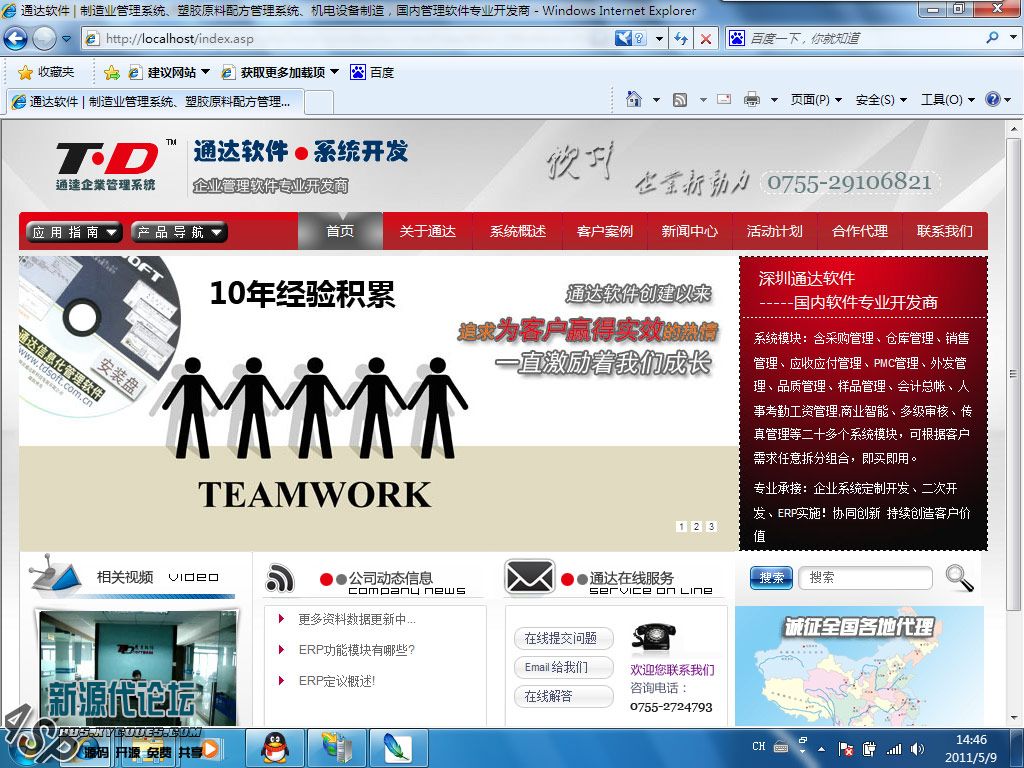The image size is (1024, 768).
Task: Click the 诚征全国各地代理 map image
Action: pos(859,666)
